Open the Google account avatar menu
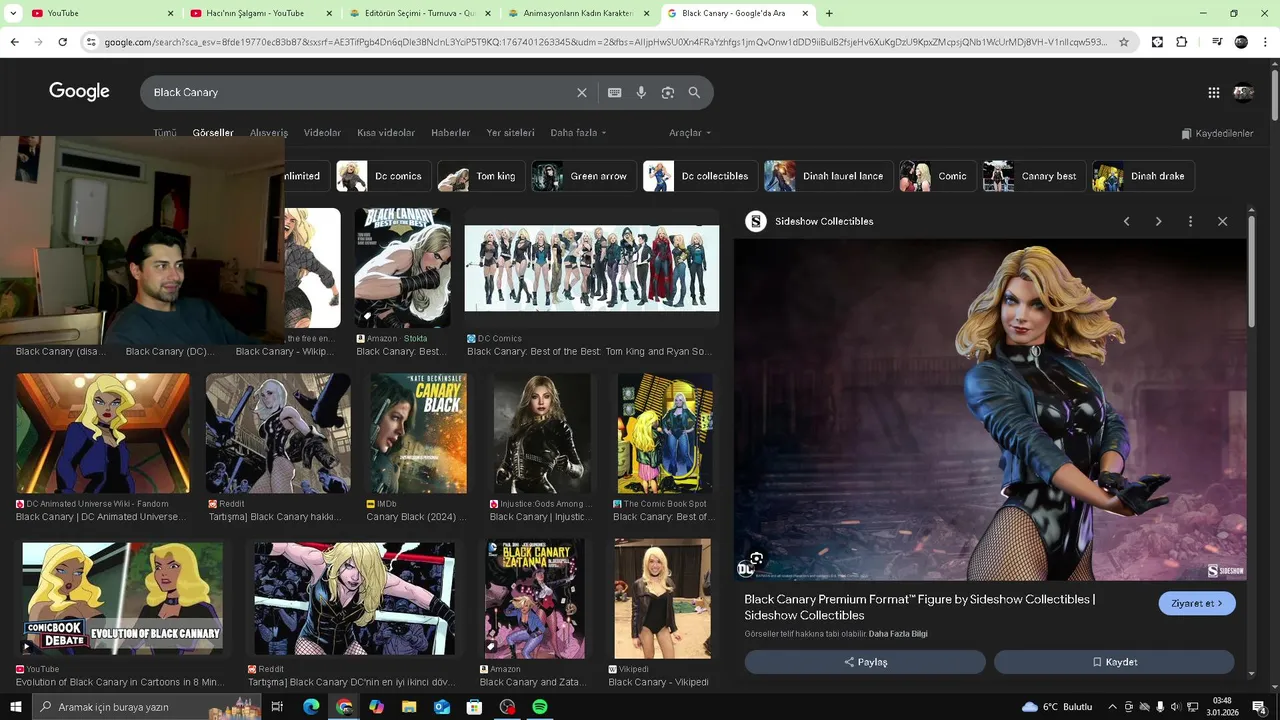The width and height of the screenshot is (1280, 720). point(1243,92)
